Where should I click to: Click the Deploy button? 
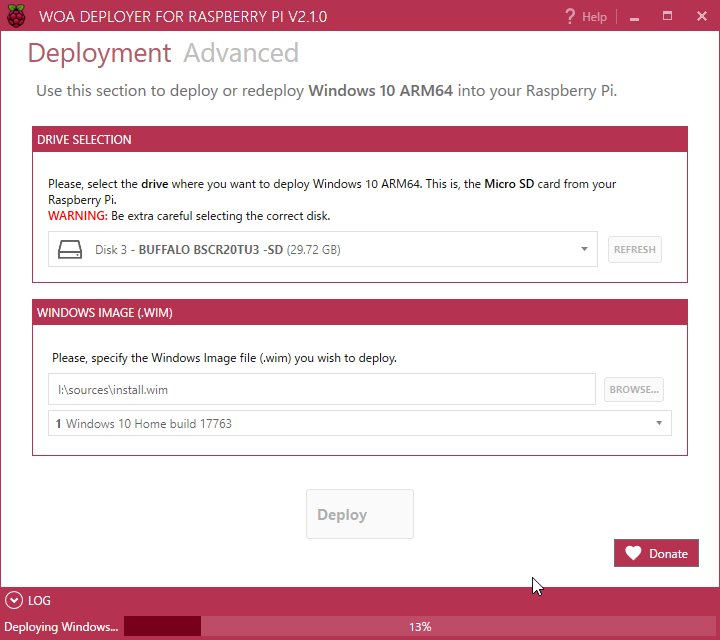pyautogui.click(x=360, y=514)
